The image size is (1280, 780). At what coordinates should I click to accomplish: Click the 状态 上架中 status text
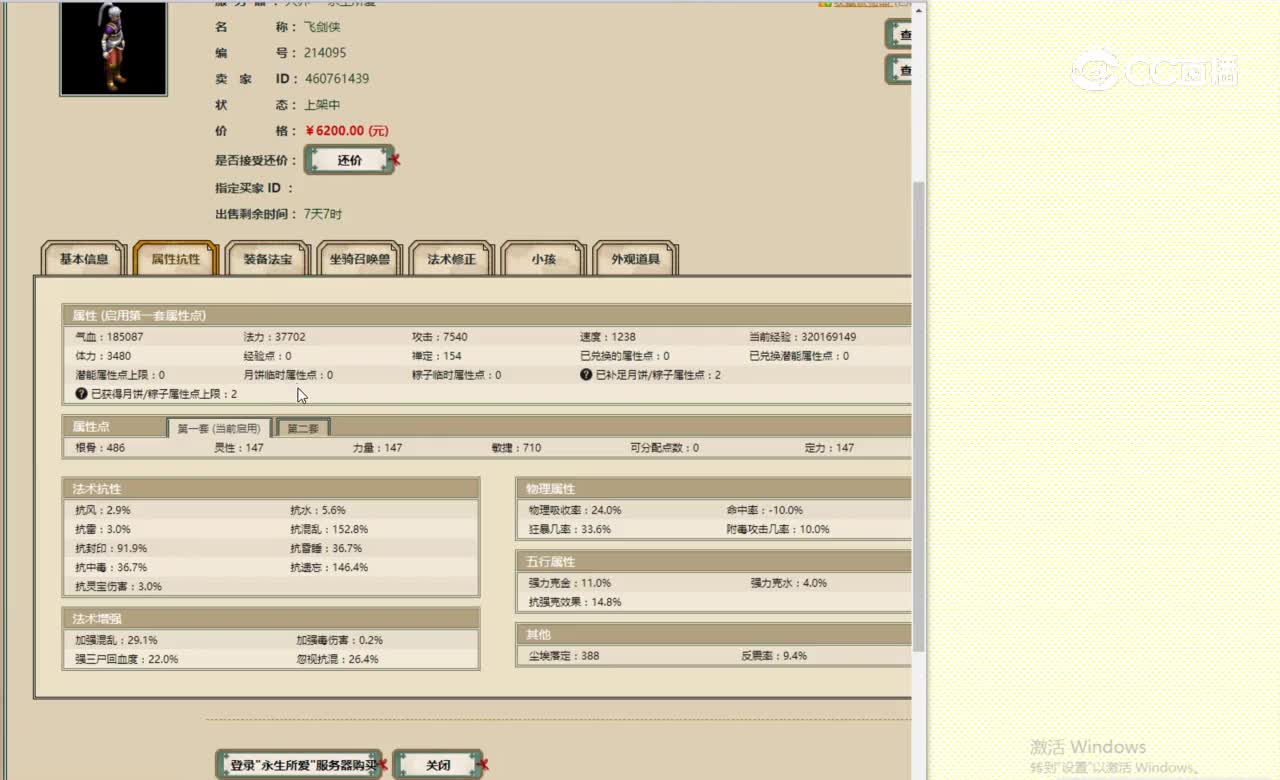tap(322, 105)
